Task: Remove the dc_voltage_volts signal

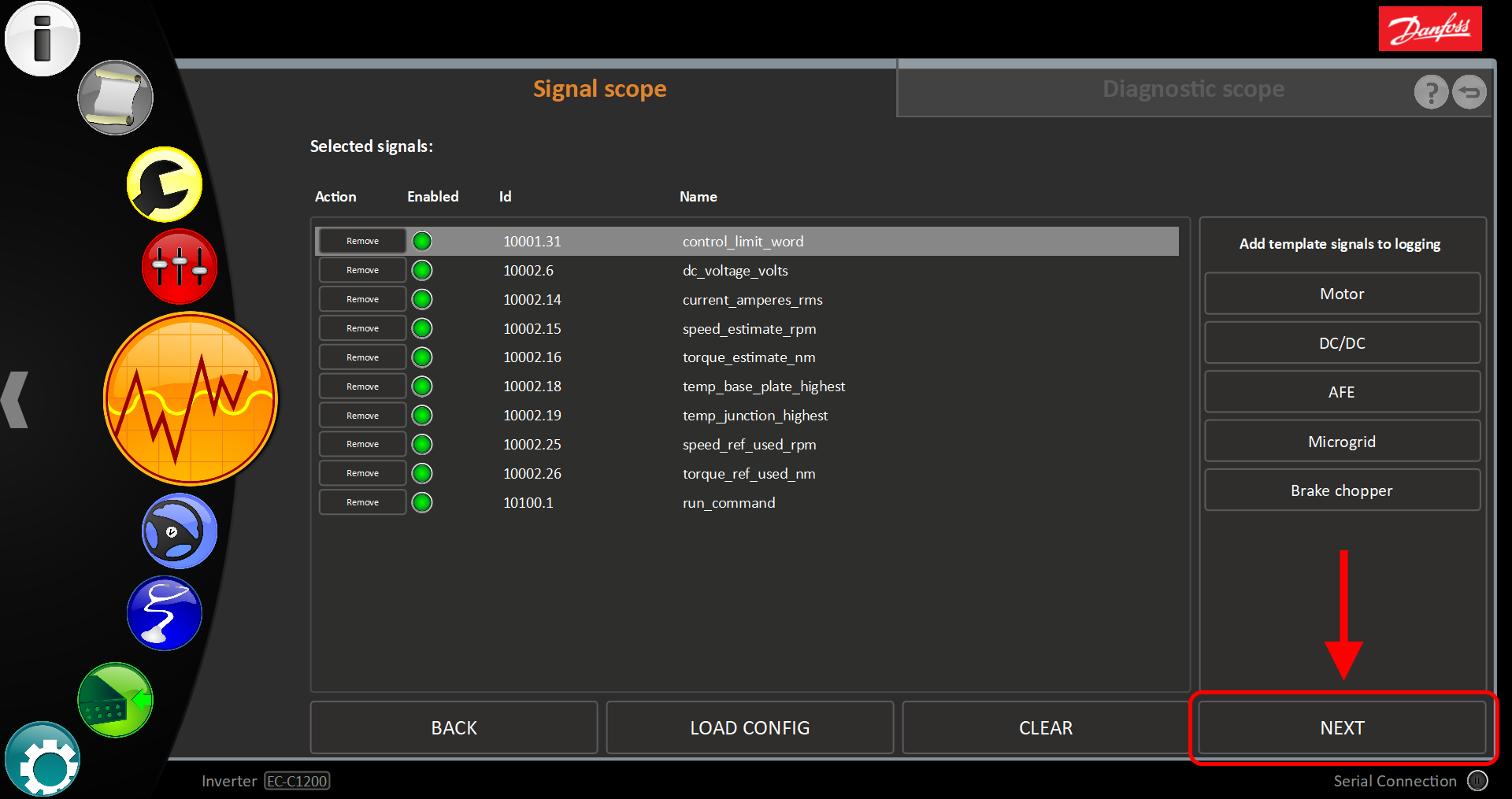Action: (x=362, y=270)
